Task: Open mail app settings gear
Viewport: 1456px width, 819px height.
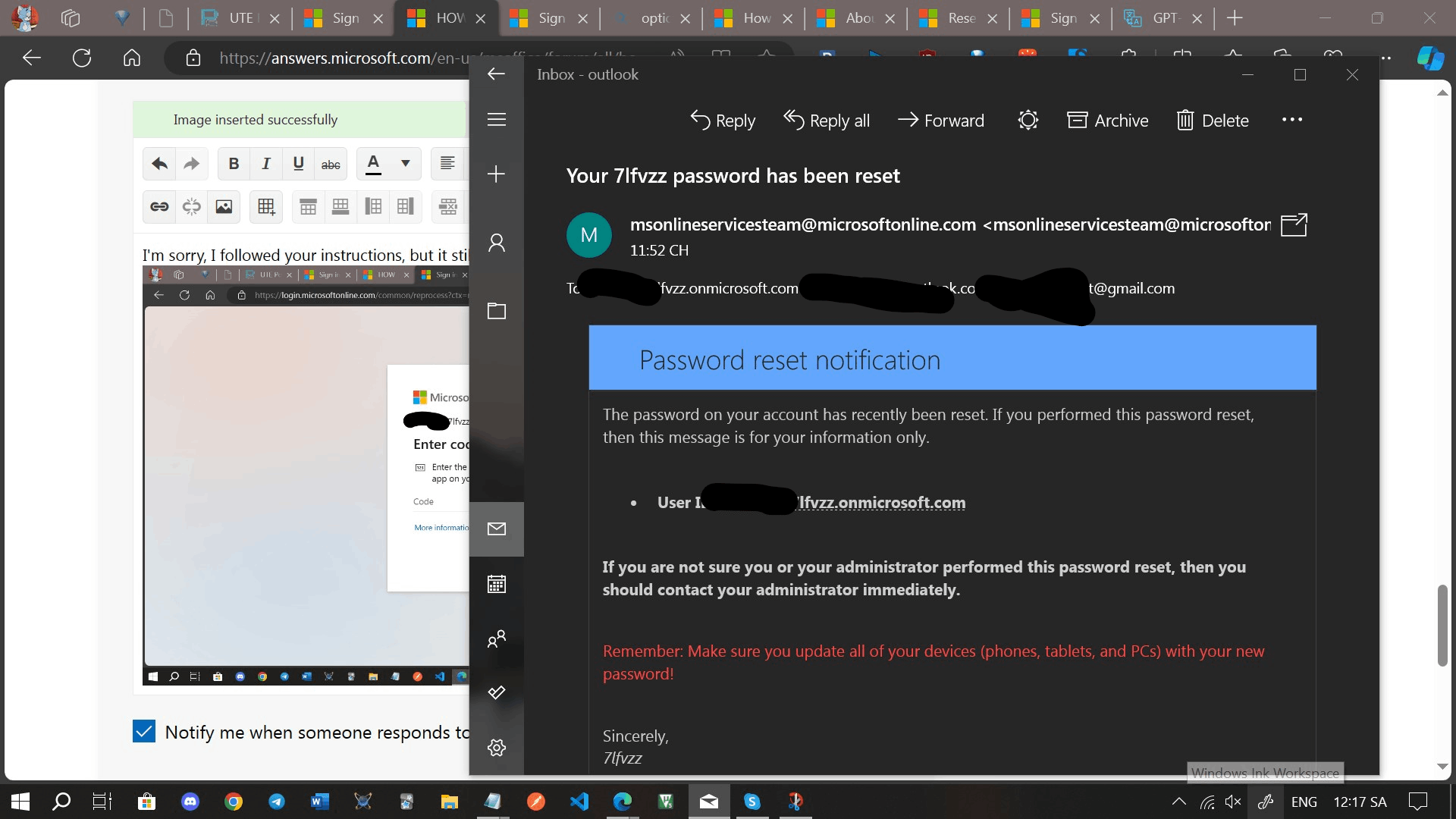Action: 497,748
